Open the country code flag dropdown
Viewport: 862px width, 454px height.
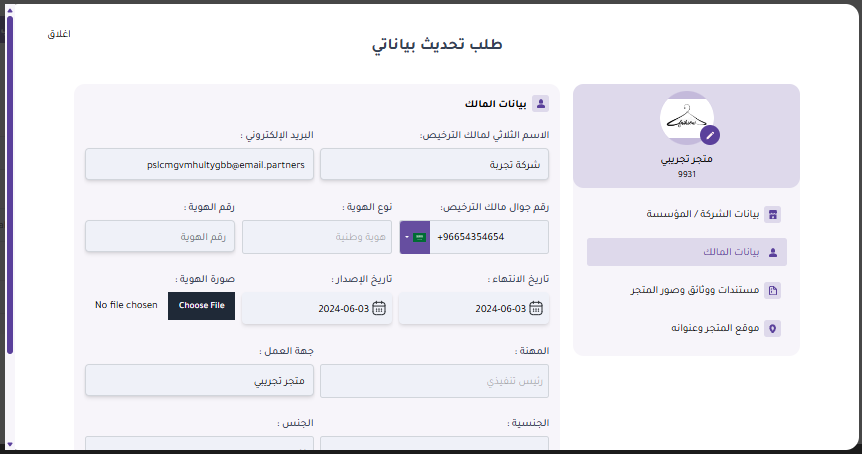pyautogui.click(x=414, y=237)
